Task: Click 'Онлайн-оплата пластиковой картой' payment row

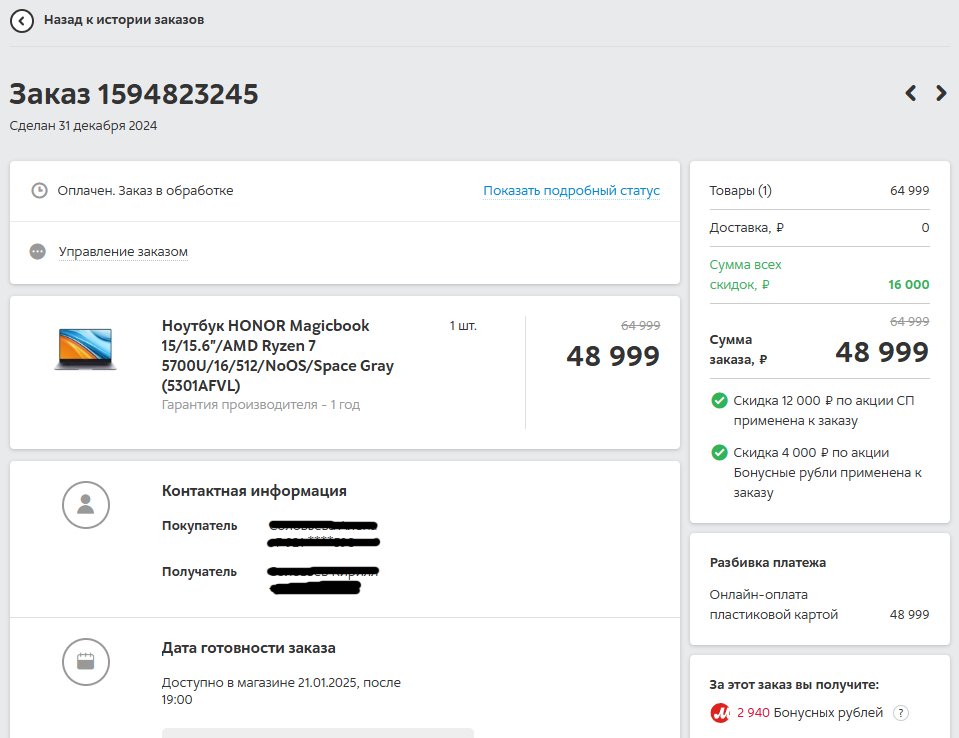Action: coord(819,604)
